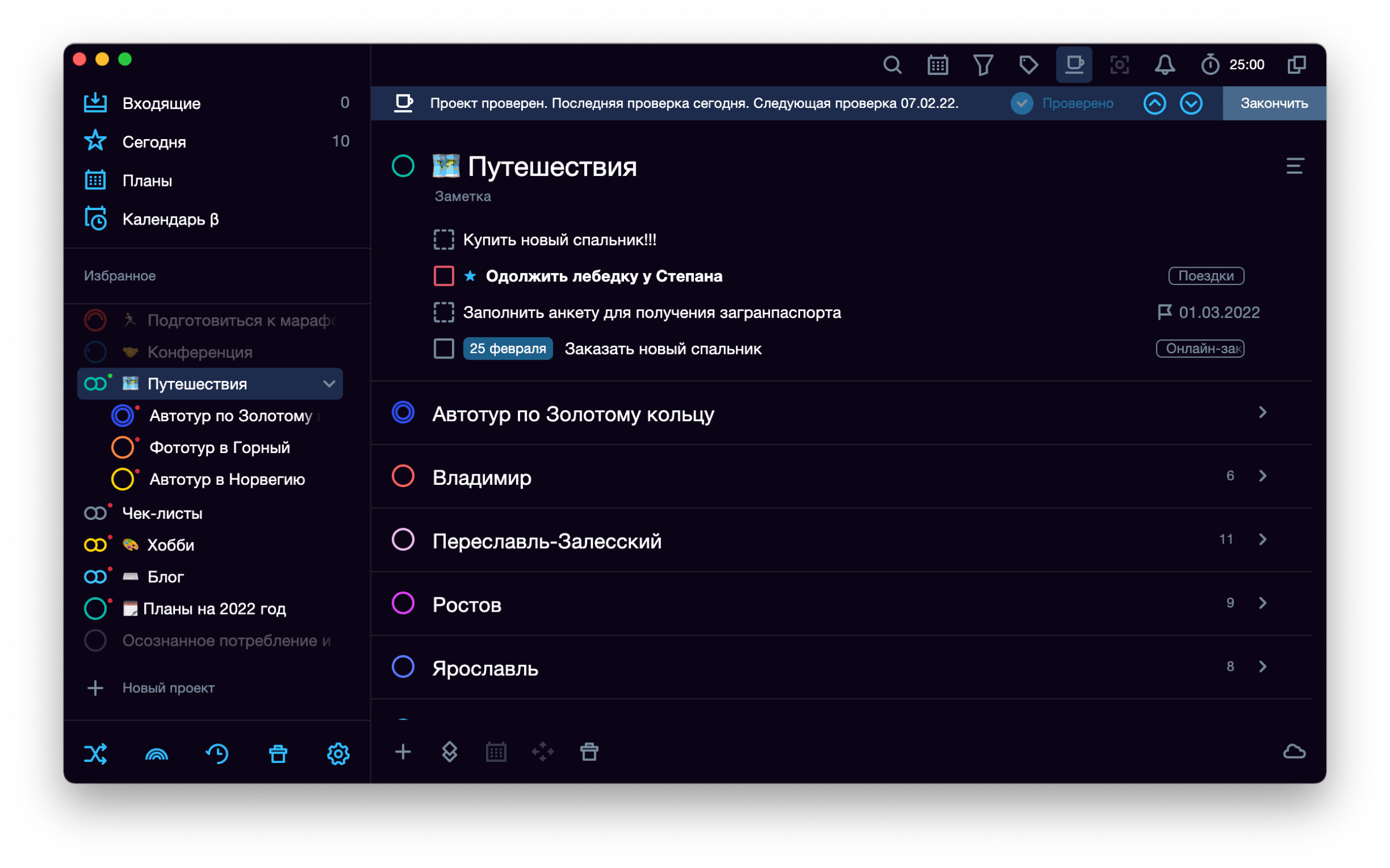The height and width of the screenshot is (868, 1390).
Task: Open Планы in sidebar
Action: (x=216, y=181)
